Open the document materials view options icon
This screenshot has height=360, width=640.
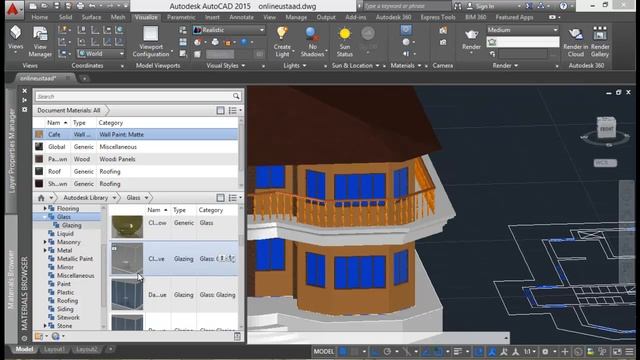click(x=233, y=110)
